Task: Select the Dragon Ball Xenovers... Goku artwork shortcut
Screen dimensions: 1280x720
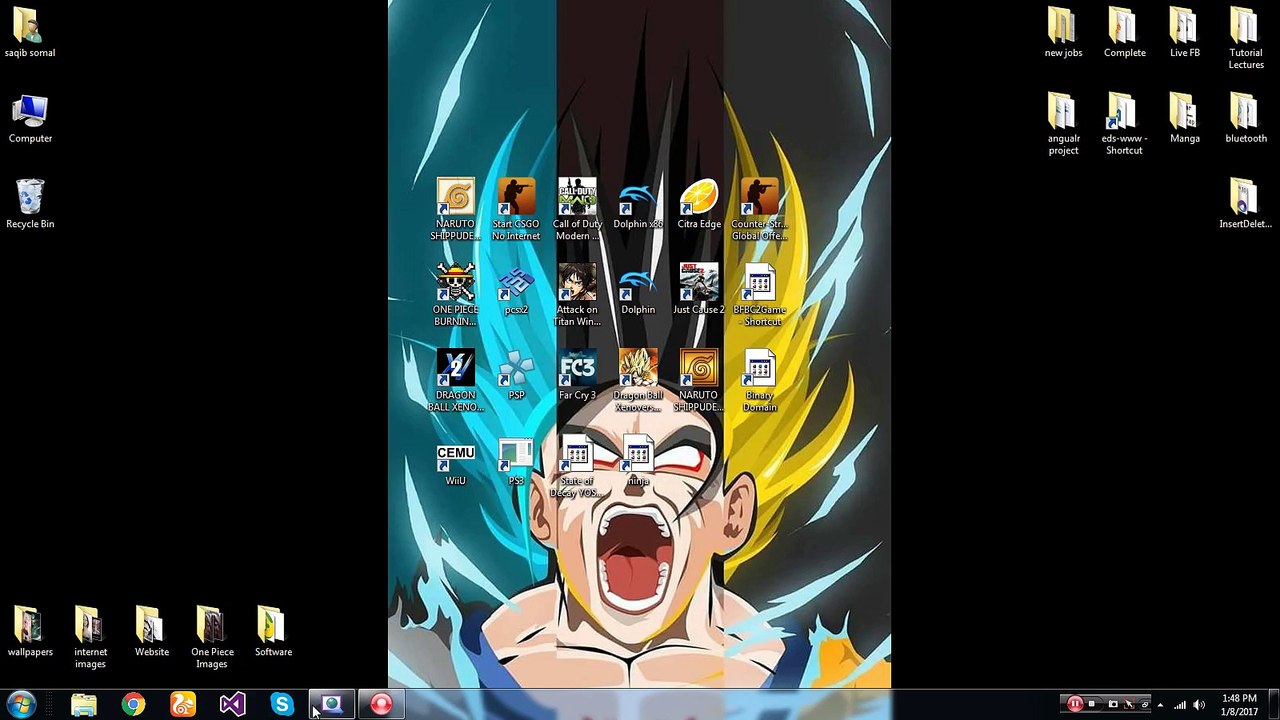Action: pos(638,381)
